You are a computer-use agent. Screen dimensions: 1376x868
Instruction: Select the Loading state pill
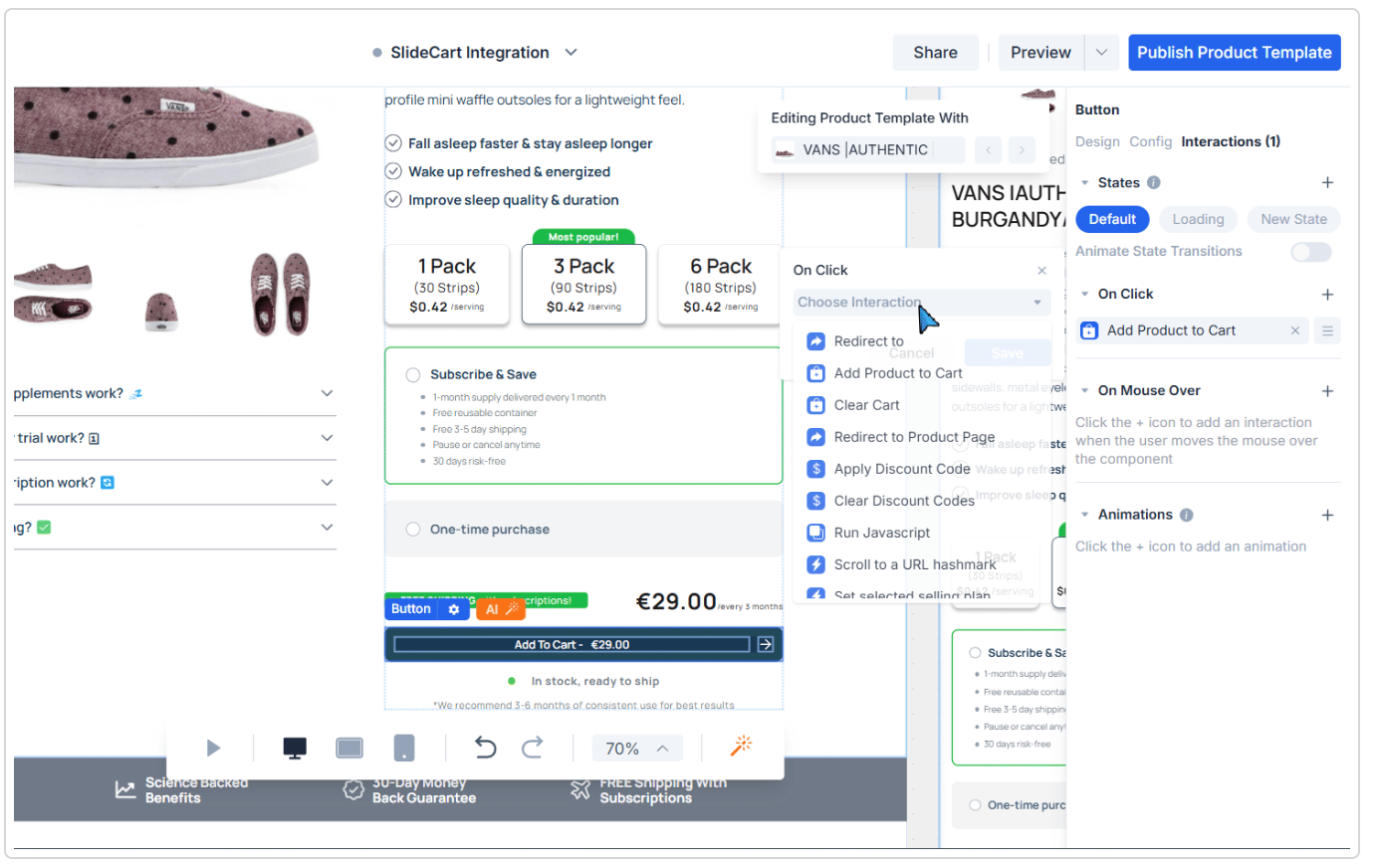pyautogui.click(x=1198, y=219)
